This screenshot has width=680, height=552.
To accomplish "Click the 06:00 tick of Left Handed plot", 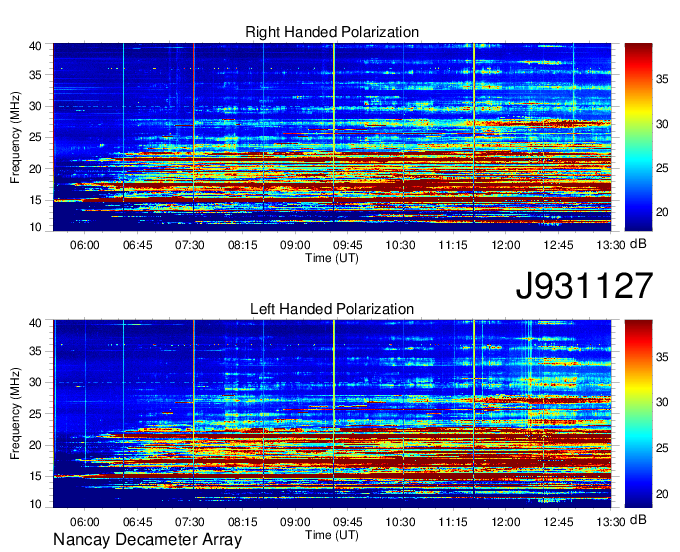I will (85, 522).
